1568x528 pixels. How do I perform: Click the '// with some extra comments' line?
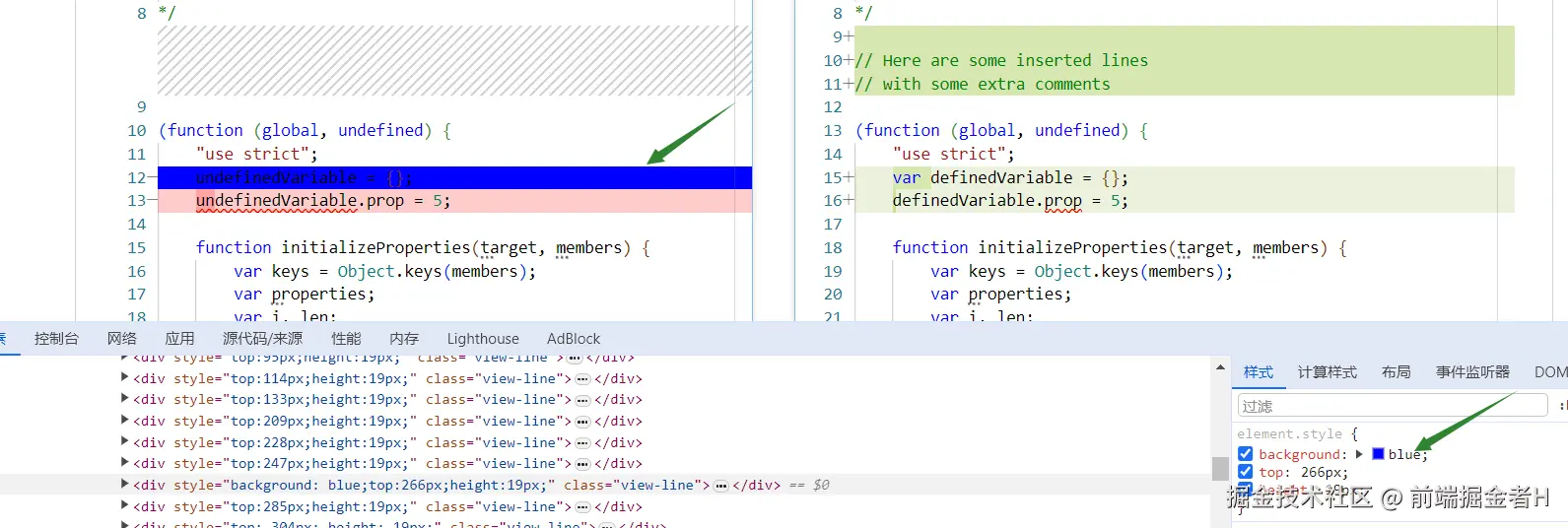[983, 84]
